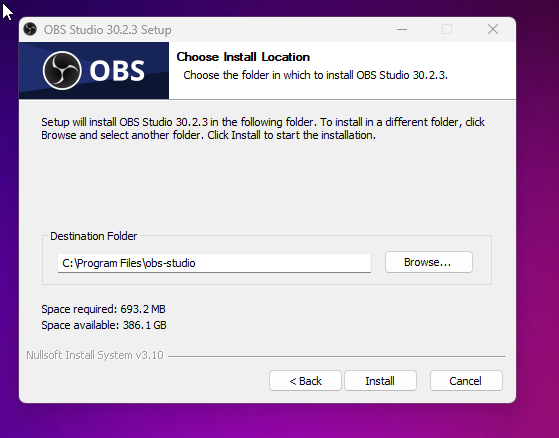Click the Browse... button
The height and width of the screenshot is (438, 559).
429,262
